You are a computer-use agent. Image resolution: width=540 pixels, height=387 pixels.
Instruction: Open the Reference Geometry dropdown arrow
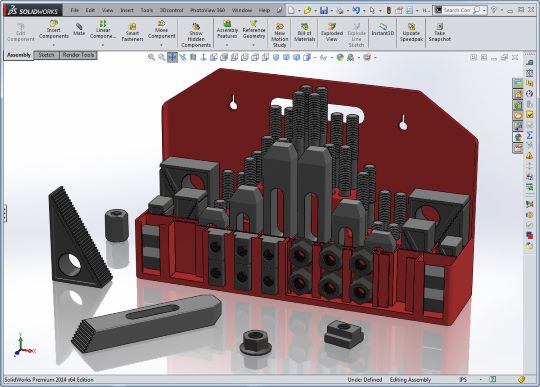pos(253,45)
